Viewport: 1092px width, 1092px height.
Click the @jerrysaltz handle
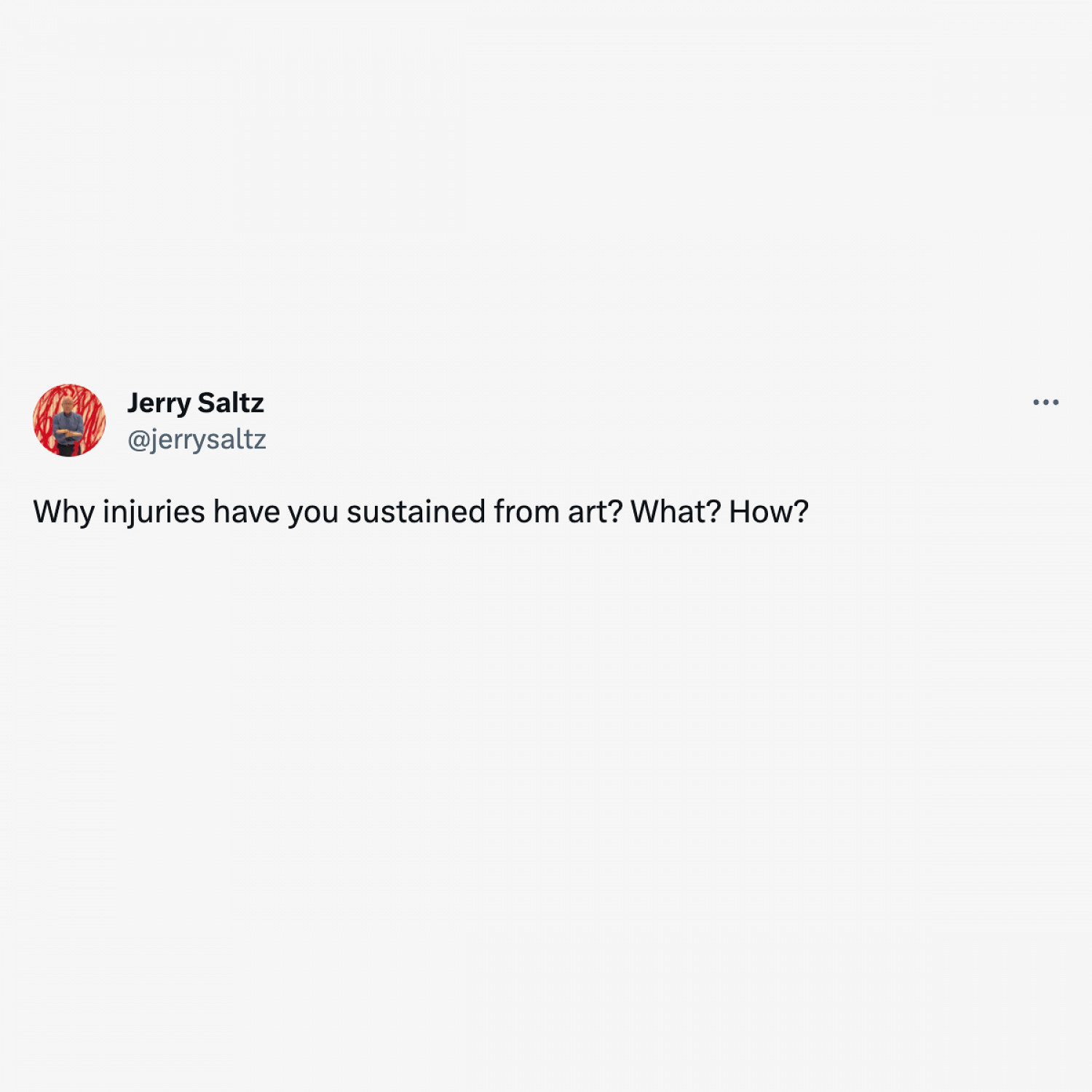coord(197,440)
